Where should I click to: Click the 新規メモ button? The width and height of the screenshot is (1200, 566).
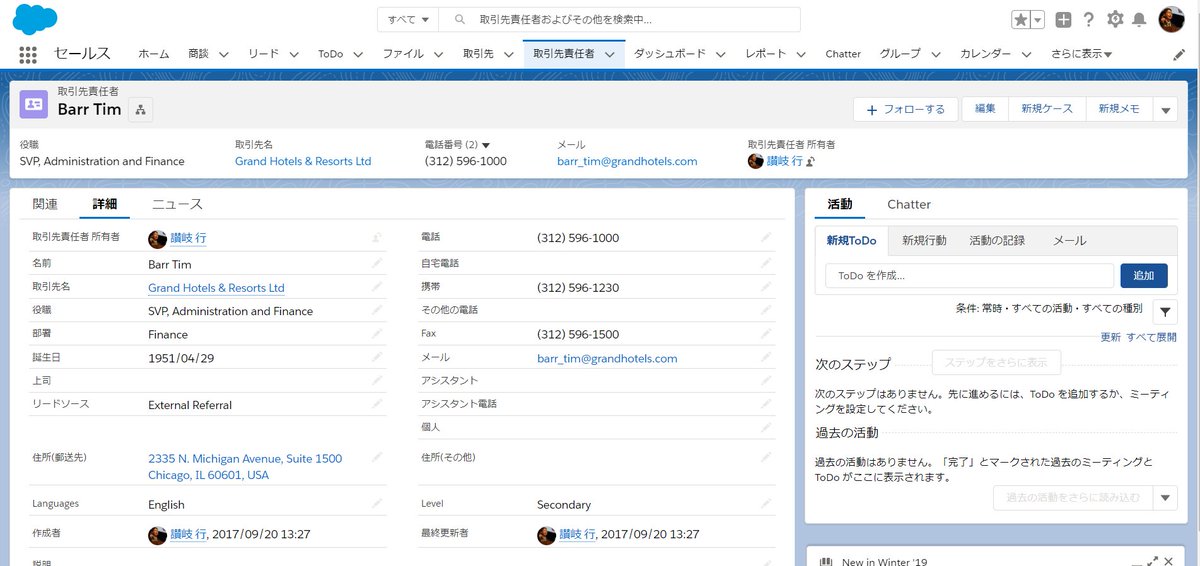coord(1119,109)
